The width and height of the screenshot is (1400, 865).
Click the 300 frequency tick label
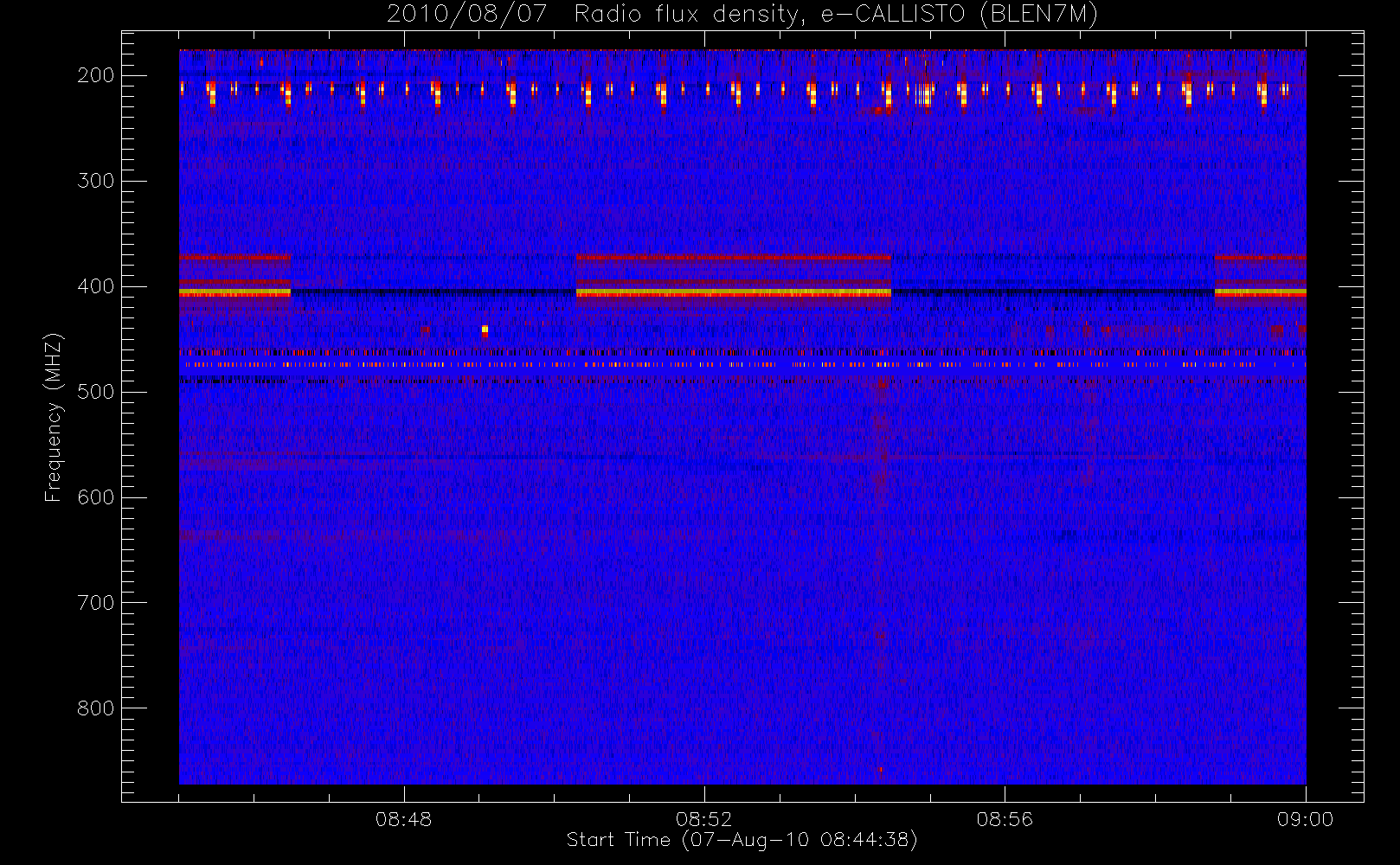[95, 181]
